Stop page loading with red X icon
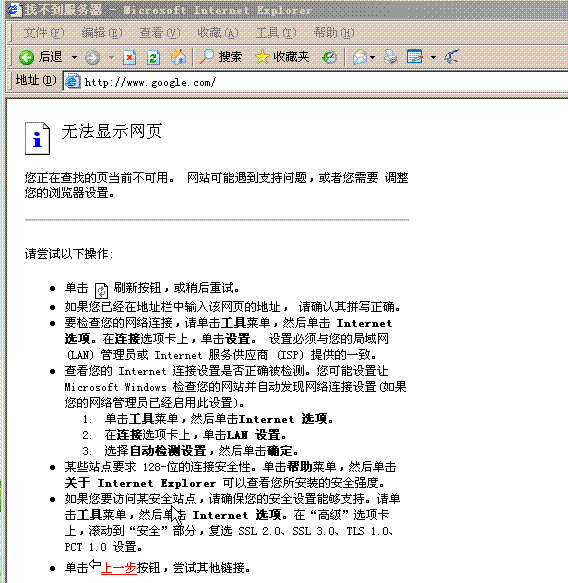The height and width of the screenshot is (583, 568). coord(129,57)
